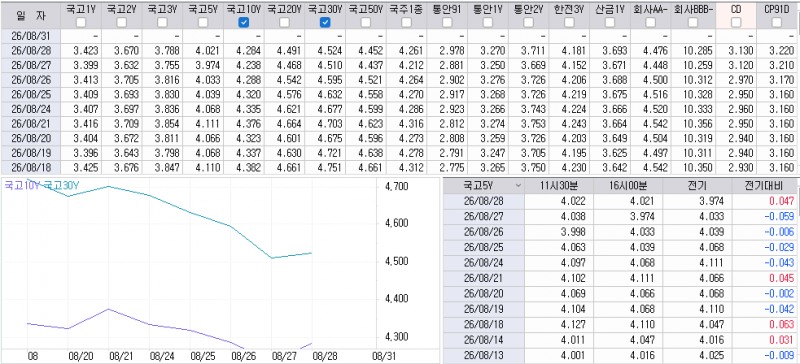800x364 pixels.
Task: Click the 국고50Y value 4.661
Action: pos(370,167)
